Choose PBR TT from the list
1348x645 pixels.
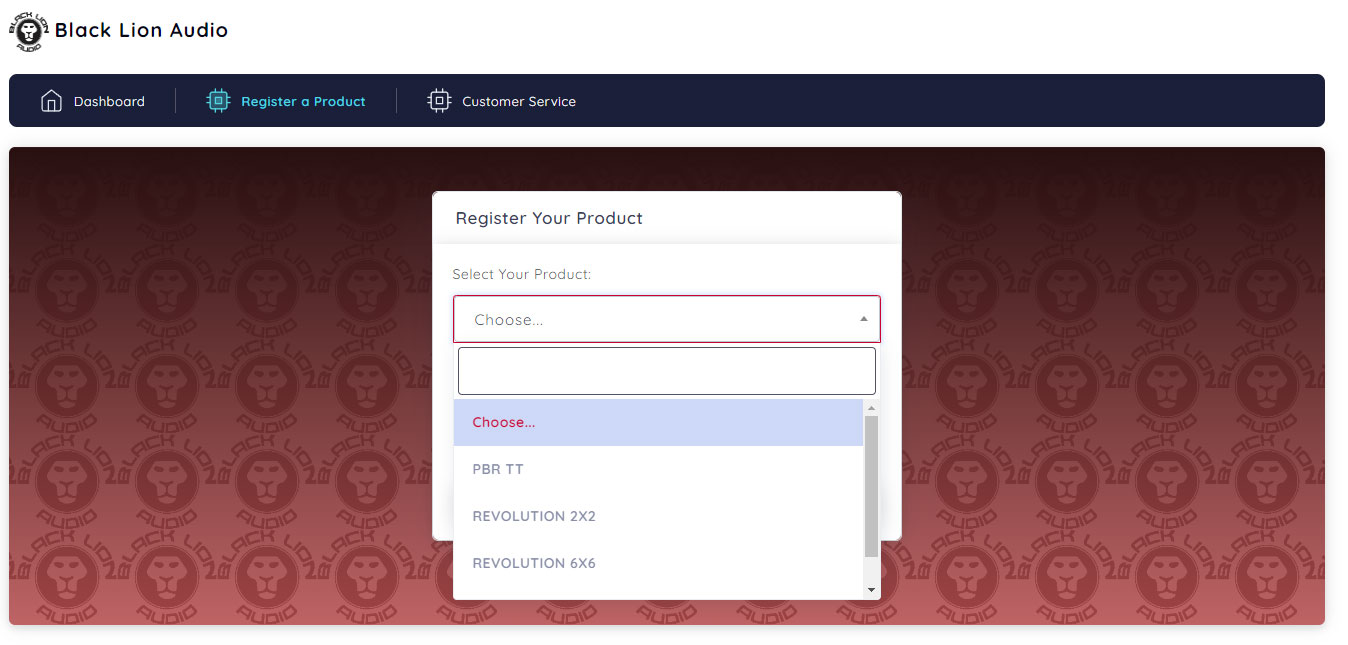tap(658, 469)
